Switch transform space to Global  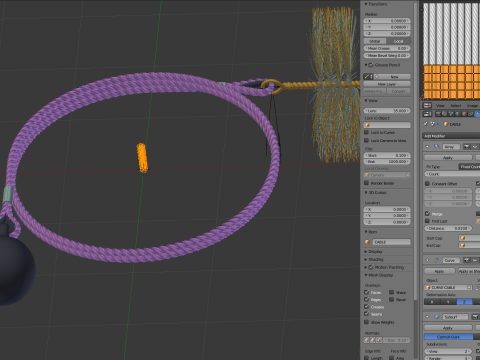click(375, 41)
